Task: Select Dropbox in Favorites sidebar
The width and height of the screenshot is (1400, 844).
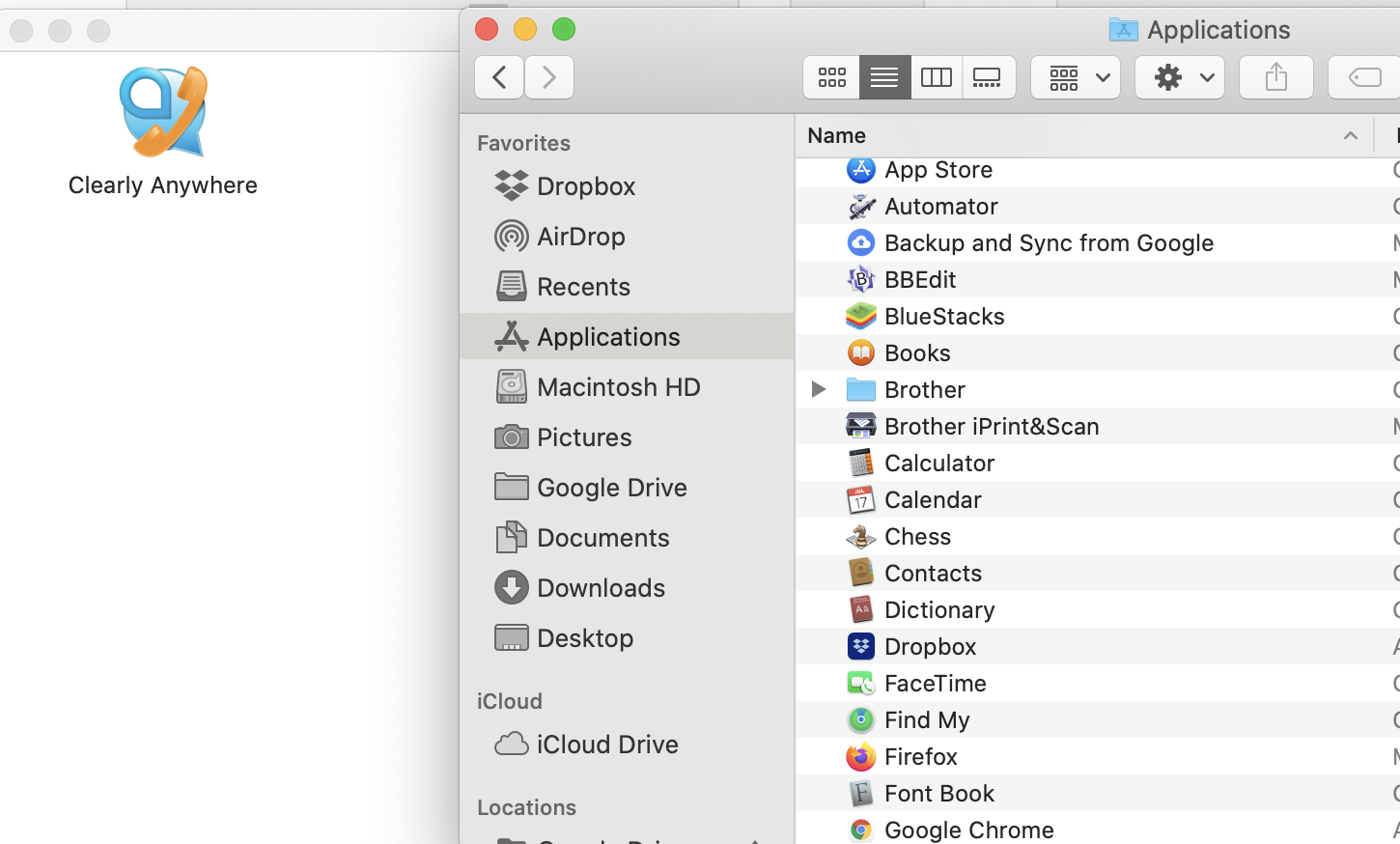Action: coord(628,185)
